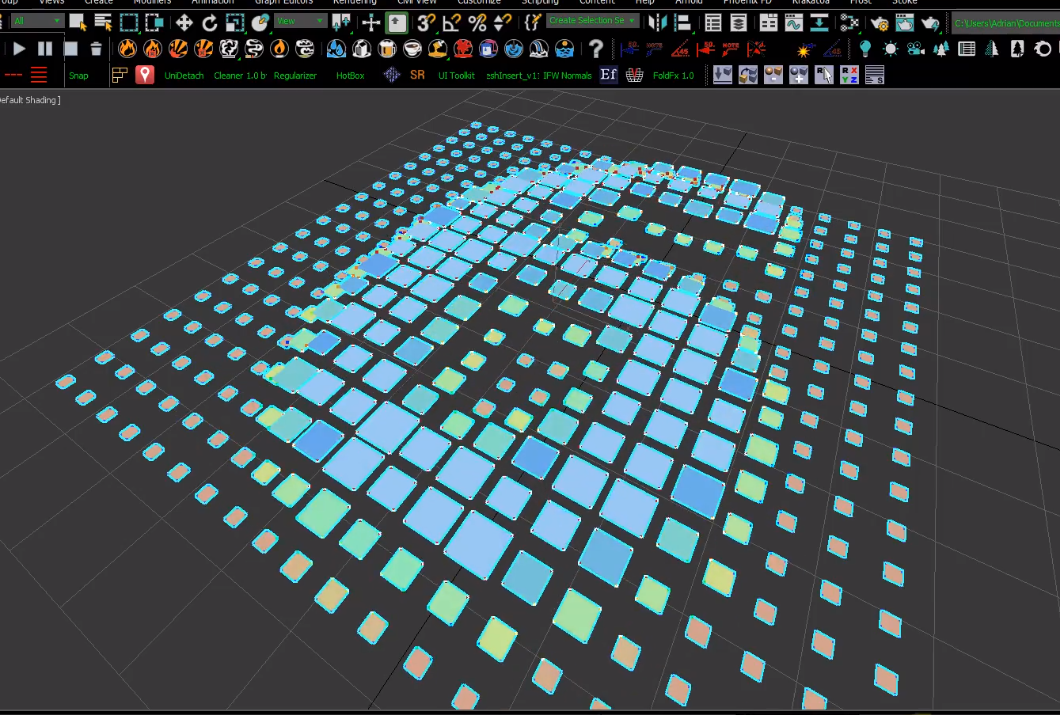Viewport: 1060px width, 715px height.
Task: Click the Edit Named Selection Sets icon
Action: click(x=533, y=23)
